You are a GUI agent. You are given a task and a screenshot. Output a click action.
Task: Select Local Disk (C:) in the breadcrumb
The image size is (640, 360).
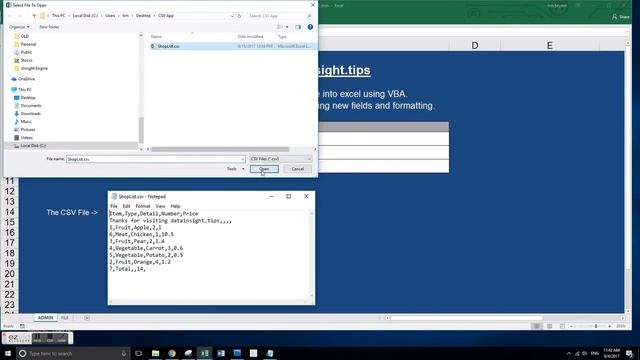[85, 16]
